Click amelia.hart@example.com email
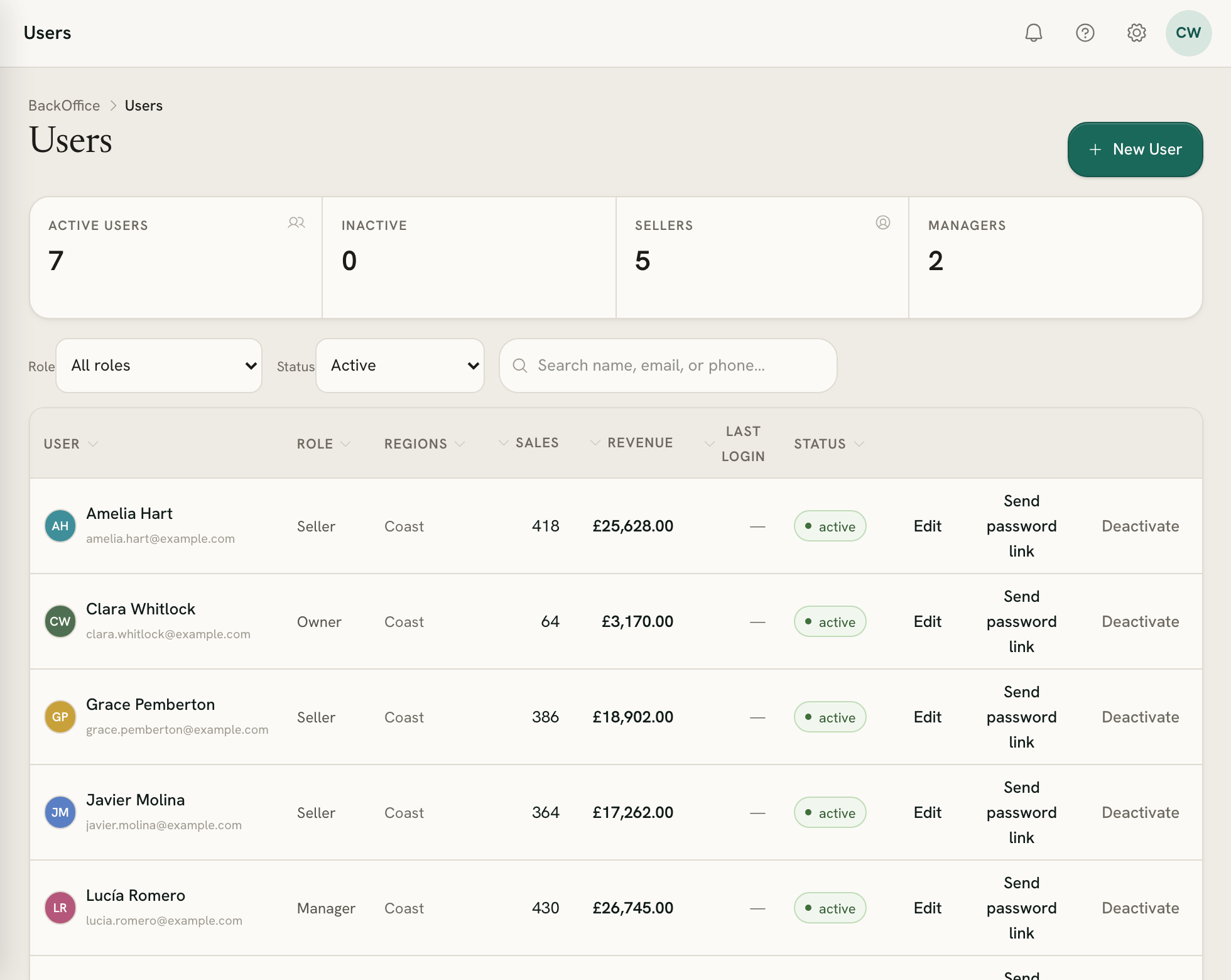1231x980 pixels. coord(160,538)
